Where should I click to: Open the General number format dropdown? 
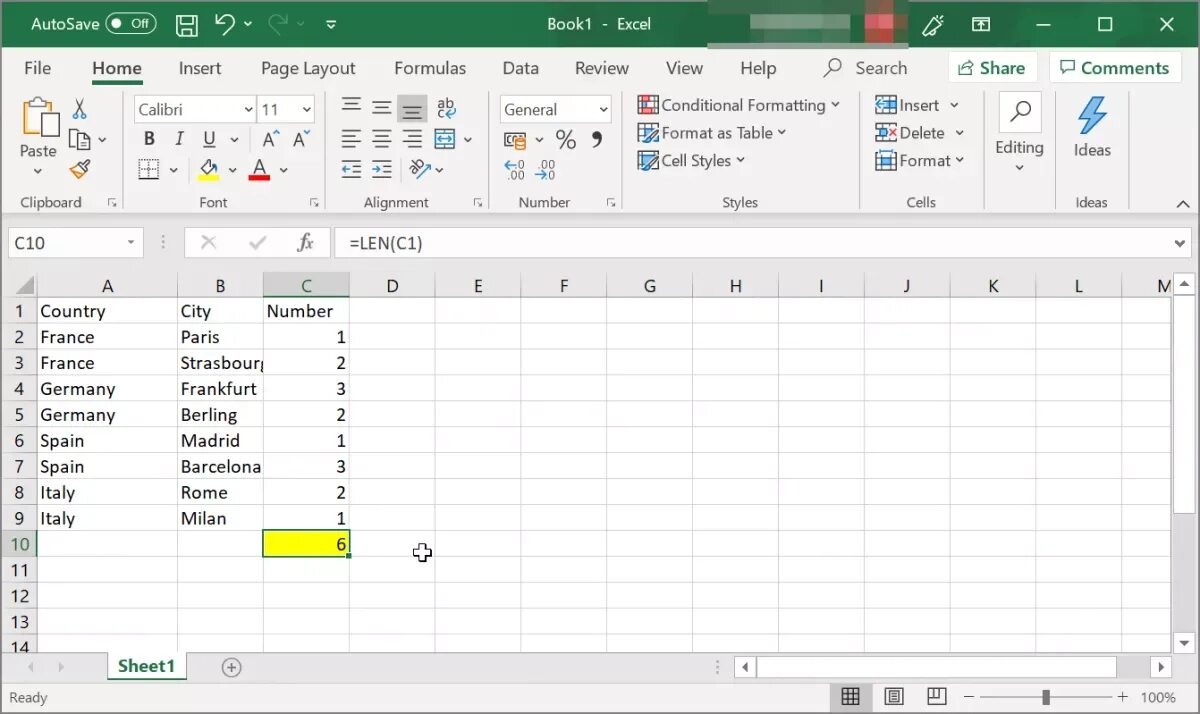click(603, 110)
